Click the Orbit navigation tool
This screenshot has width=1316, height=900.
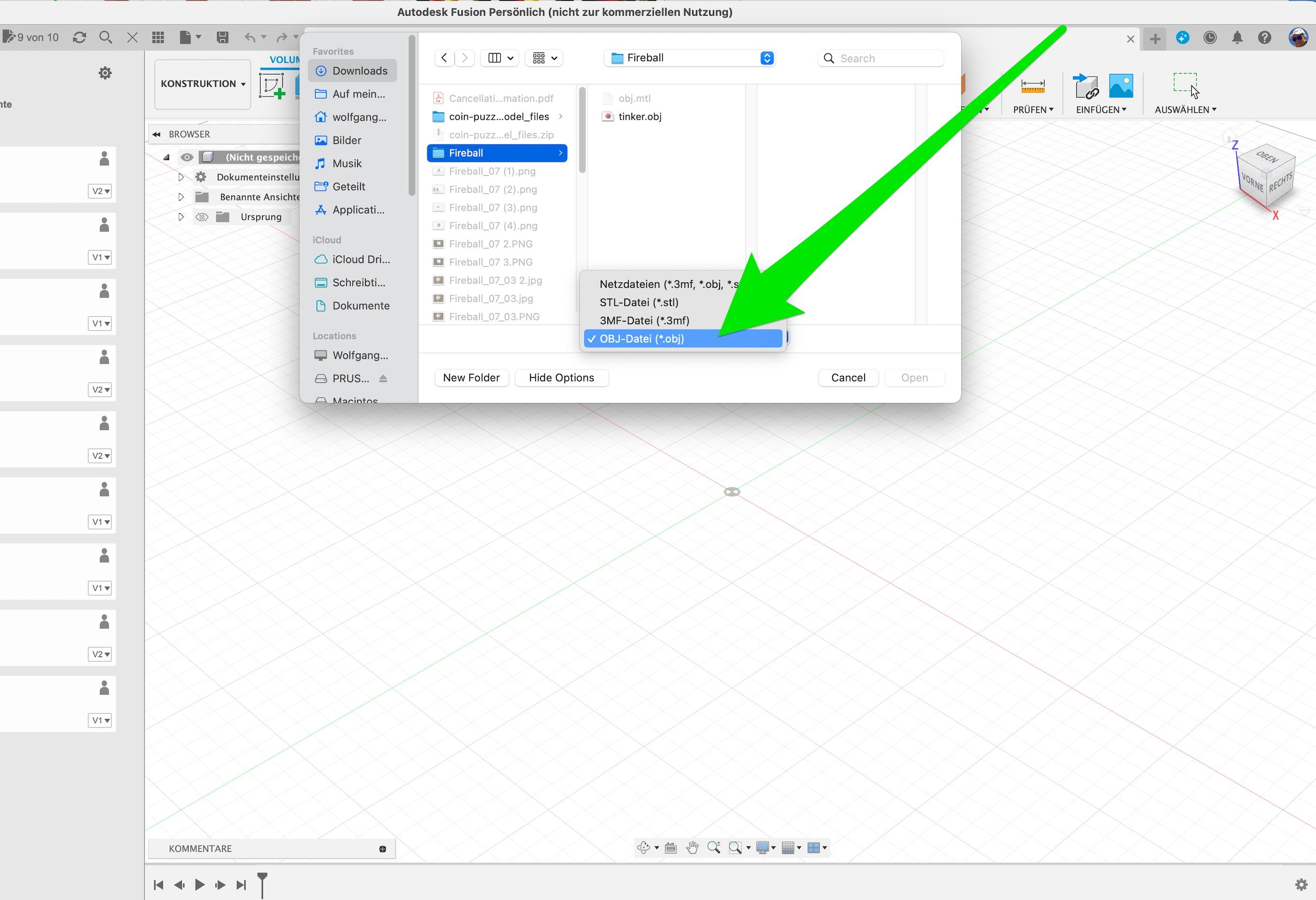643,847
